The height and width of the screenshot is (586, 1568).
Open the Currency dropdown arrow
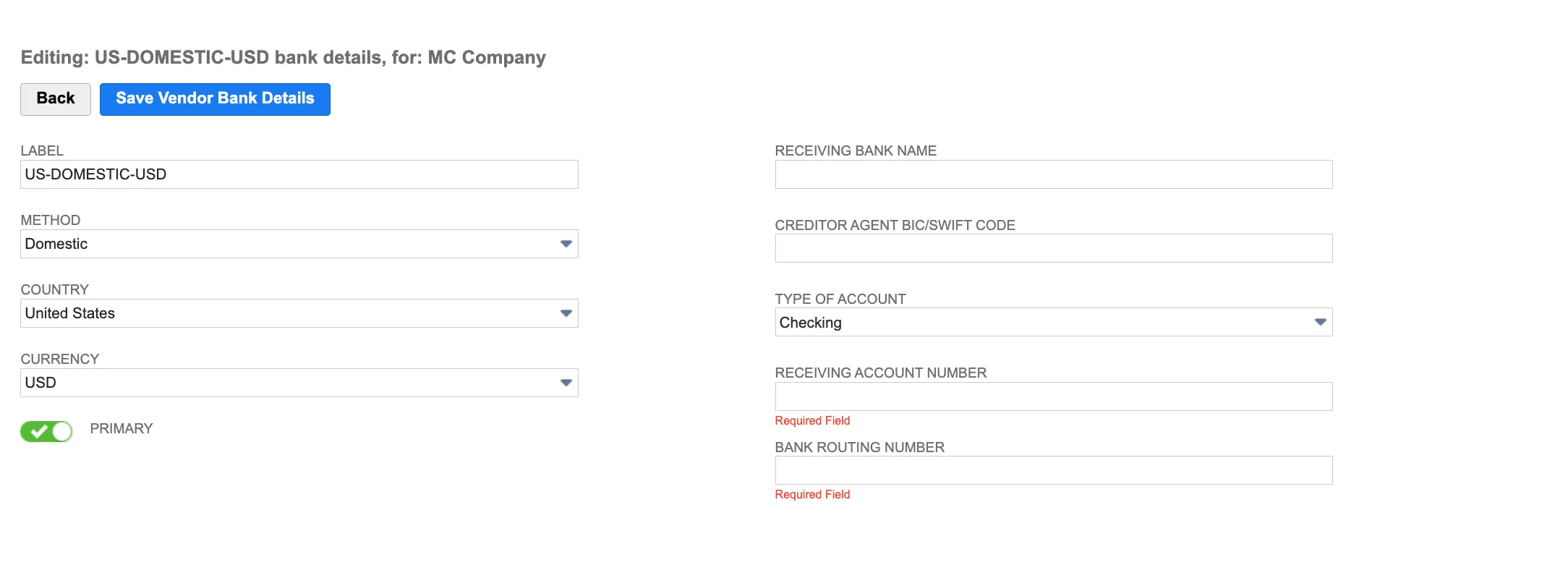(x=566, y=383)
